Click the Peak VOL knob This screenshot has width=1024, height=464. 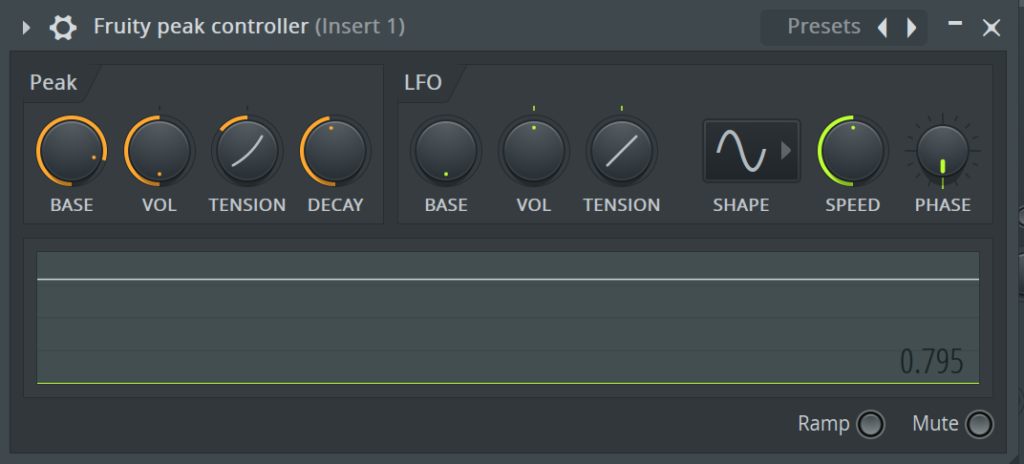[x=160, y=151]
